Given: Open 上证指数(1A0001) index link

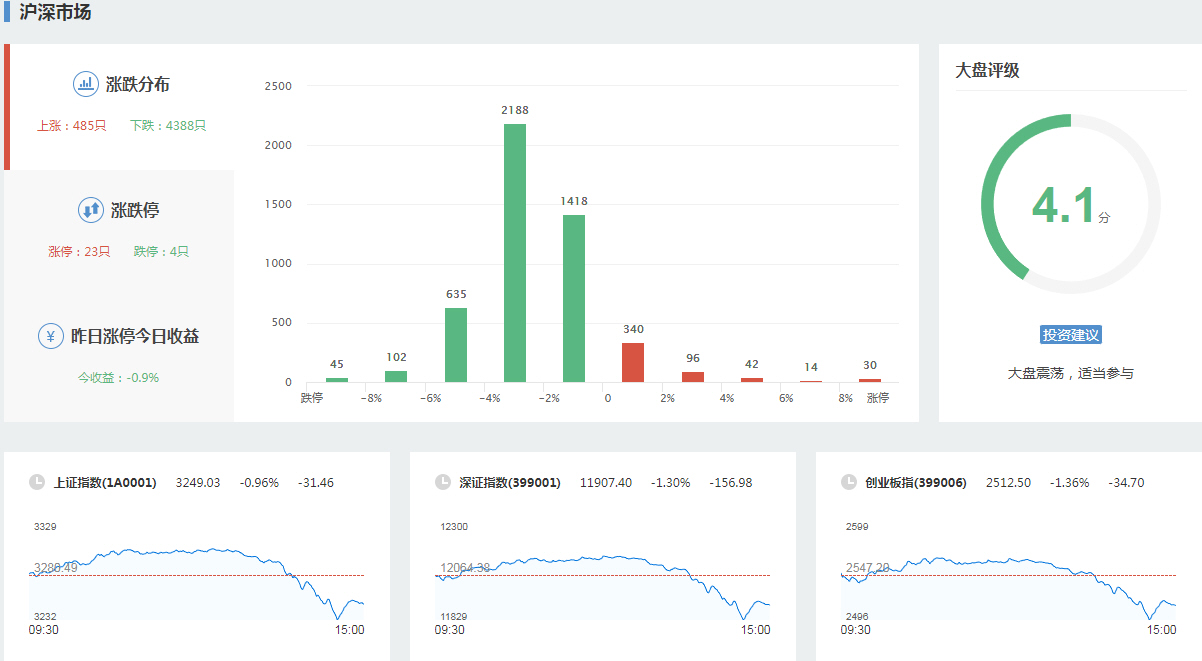Looking at the screenshot, I should pos(105,483).
